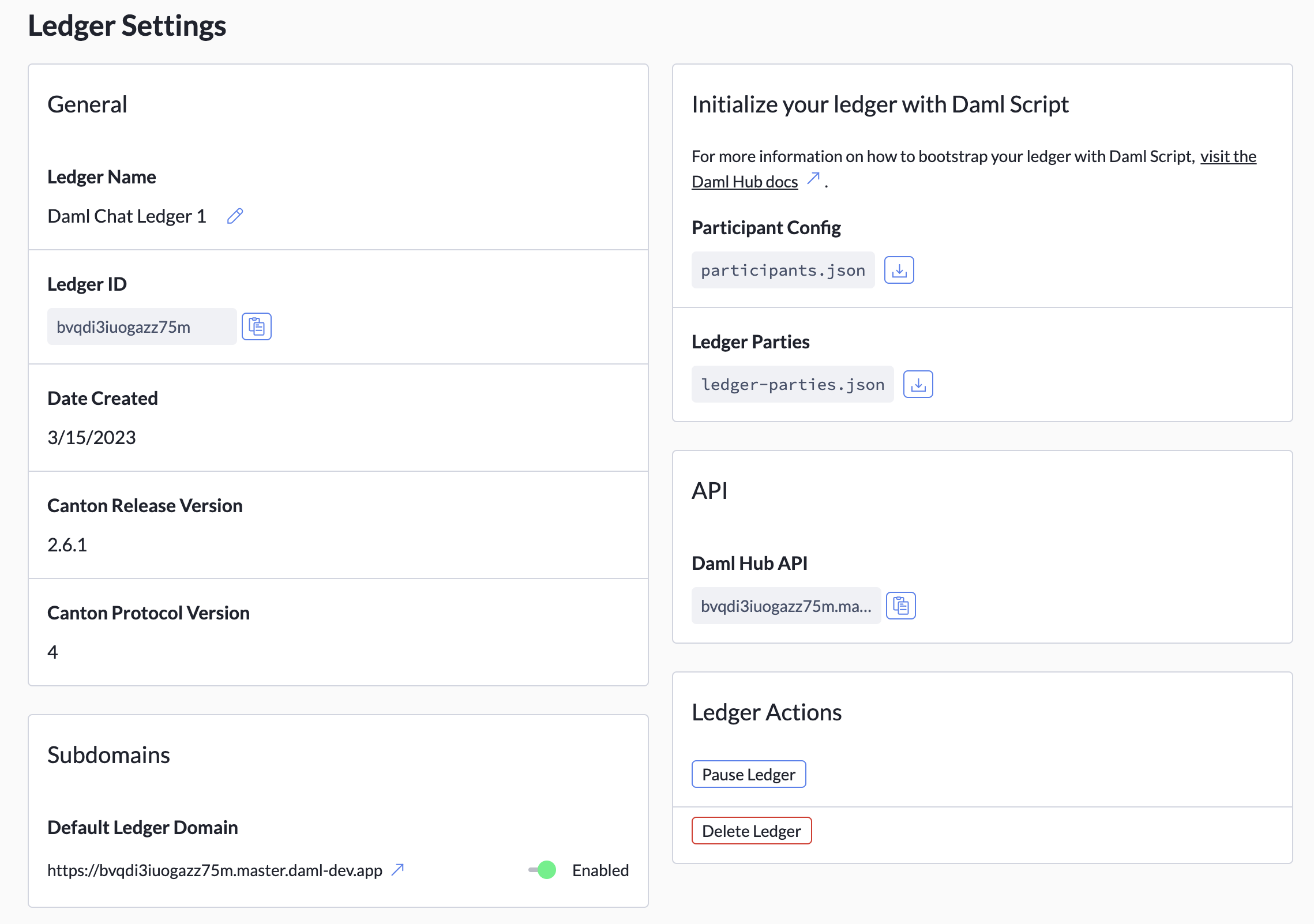
Task: Click the Ledger Name text Daml Chat Ledger 1
Action: click(x=127, y=216)
